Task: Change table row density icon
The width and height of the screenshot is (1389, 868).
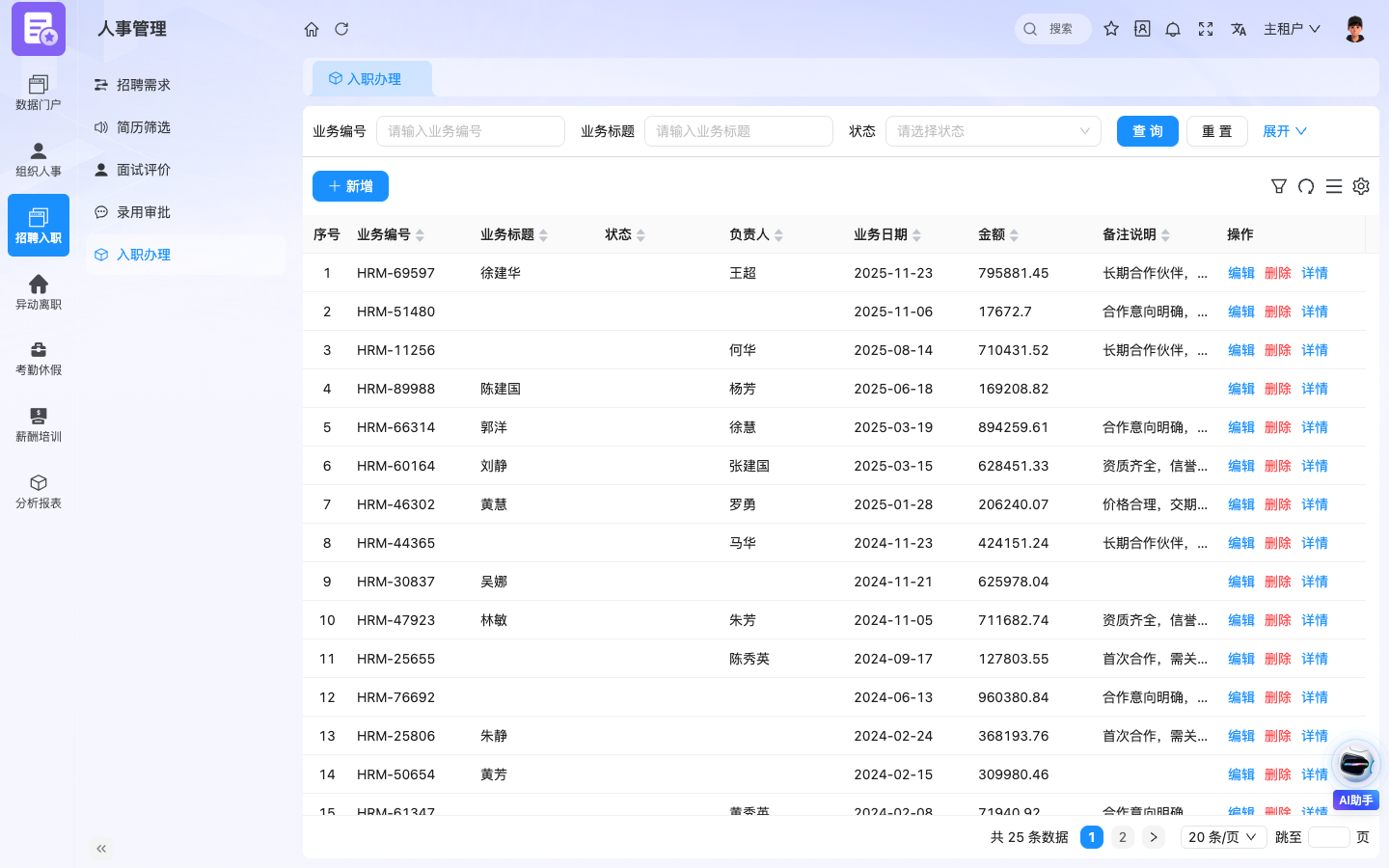Action: [x=1334, y=186]
